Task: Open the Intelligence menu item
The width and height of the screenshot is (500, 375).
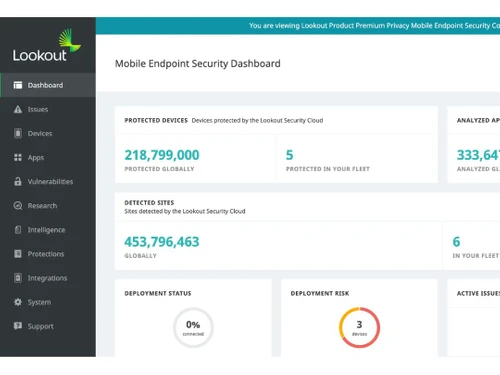Action: click(48, 230)
